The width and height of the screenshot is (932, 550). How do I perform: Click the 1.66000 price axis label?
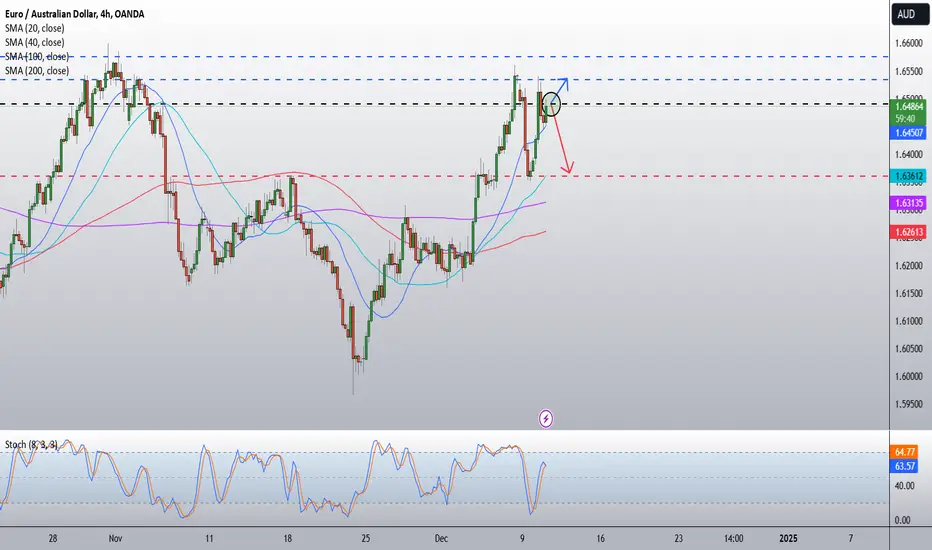point(909,43)
